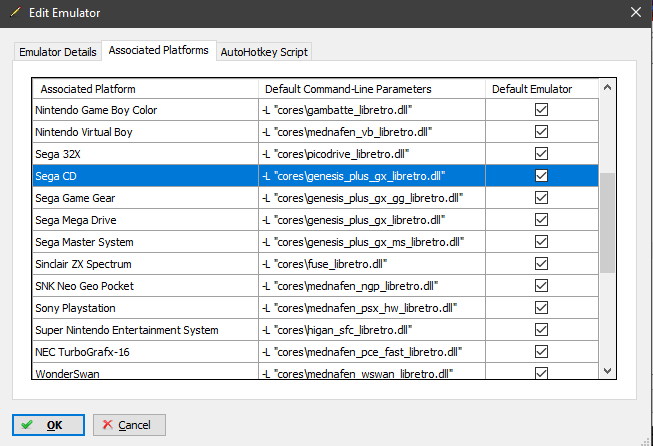Image resolution: width=653 pixels, height=446 pixels.
Task: Edit the gambatte_libretro.dll parameter cell
Action: pyautogui.click(x=372, y=110)
